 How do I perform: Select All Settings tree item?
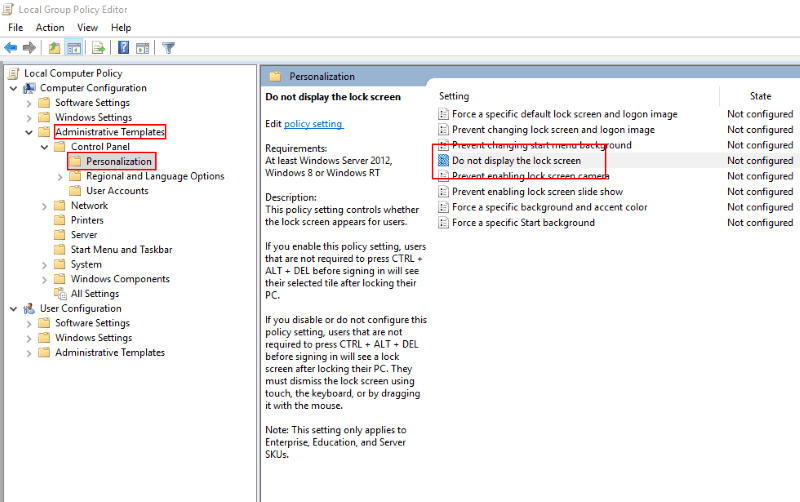pyautogui.click(x=95, y=294)
